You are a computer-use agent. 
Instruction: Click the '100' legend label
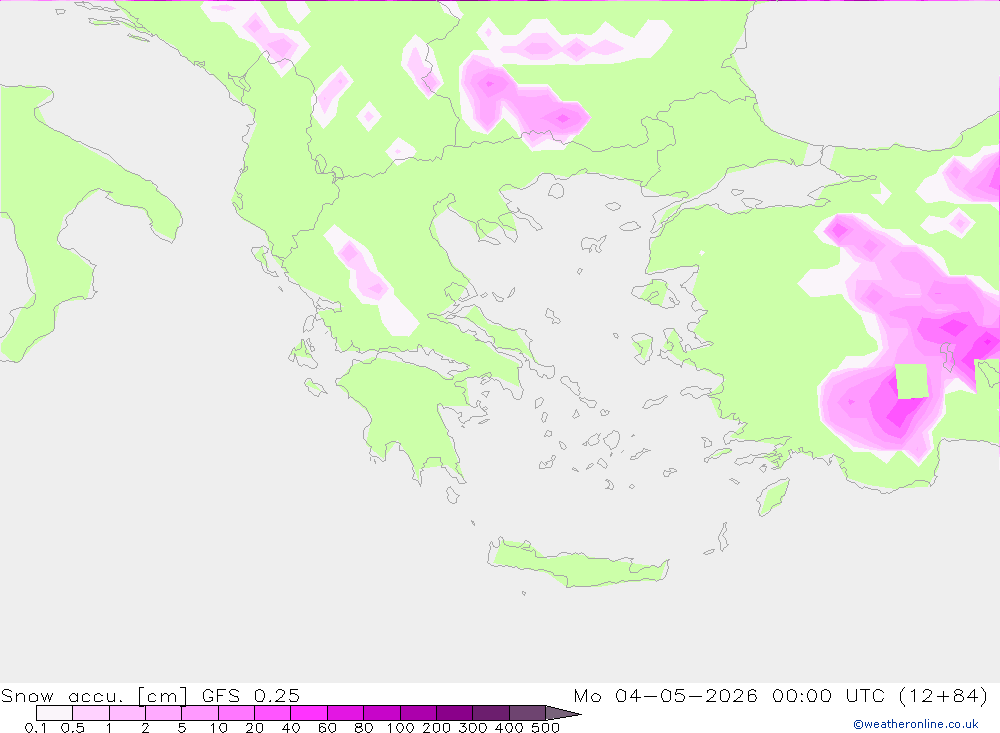[401, 727]
